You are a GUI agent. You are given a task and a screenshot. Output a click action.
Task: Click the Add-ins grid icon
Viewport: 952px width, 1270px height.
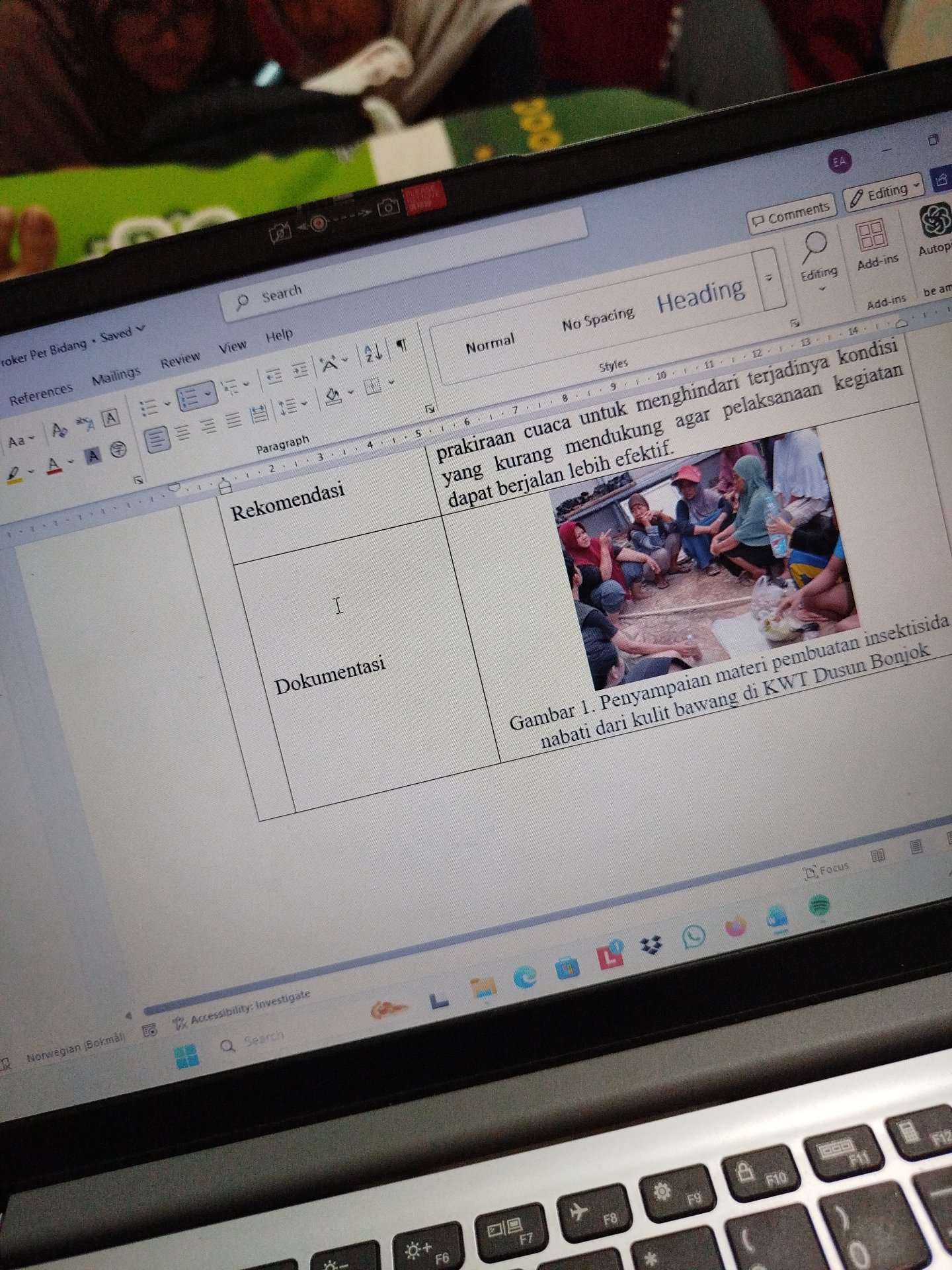tap(871, 237)
